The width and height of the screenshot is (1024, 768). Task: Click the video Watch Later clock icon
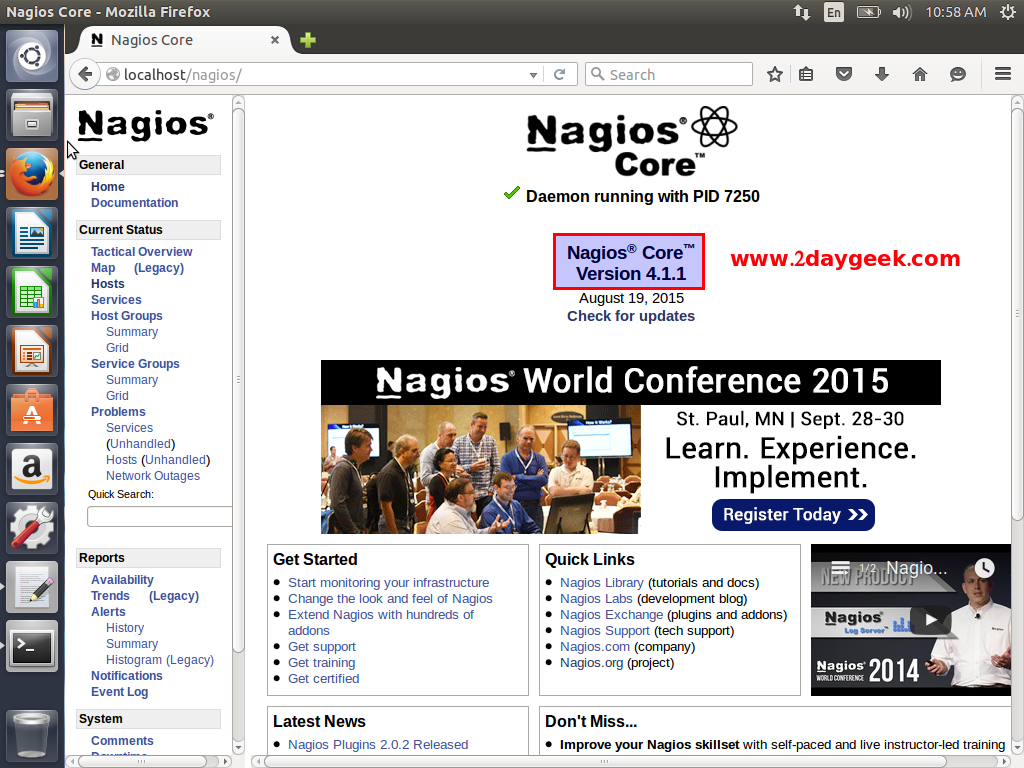coord(984,568)
